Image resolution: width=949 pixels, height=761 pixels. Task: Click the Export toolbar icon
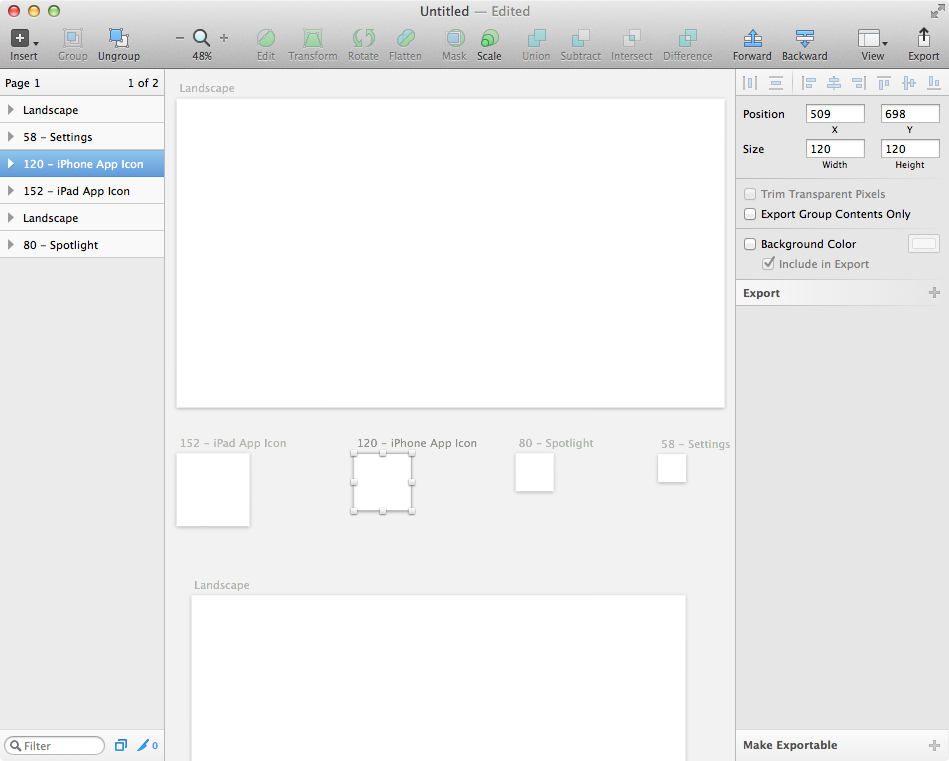point(924,38)
